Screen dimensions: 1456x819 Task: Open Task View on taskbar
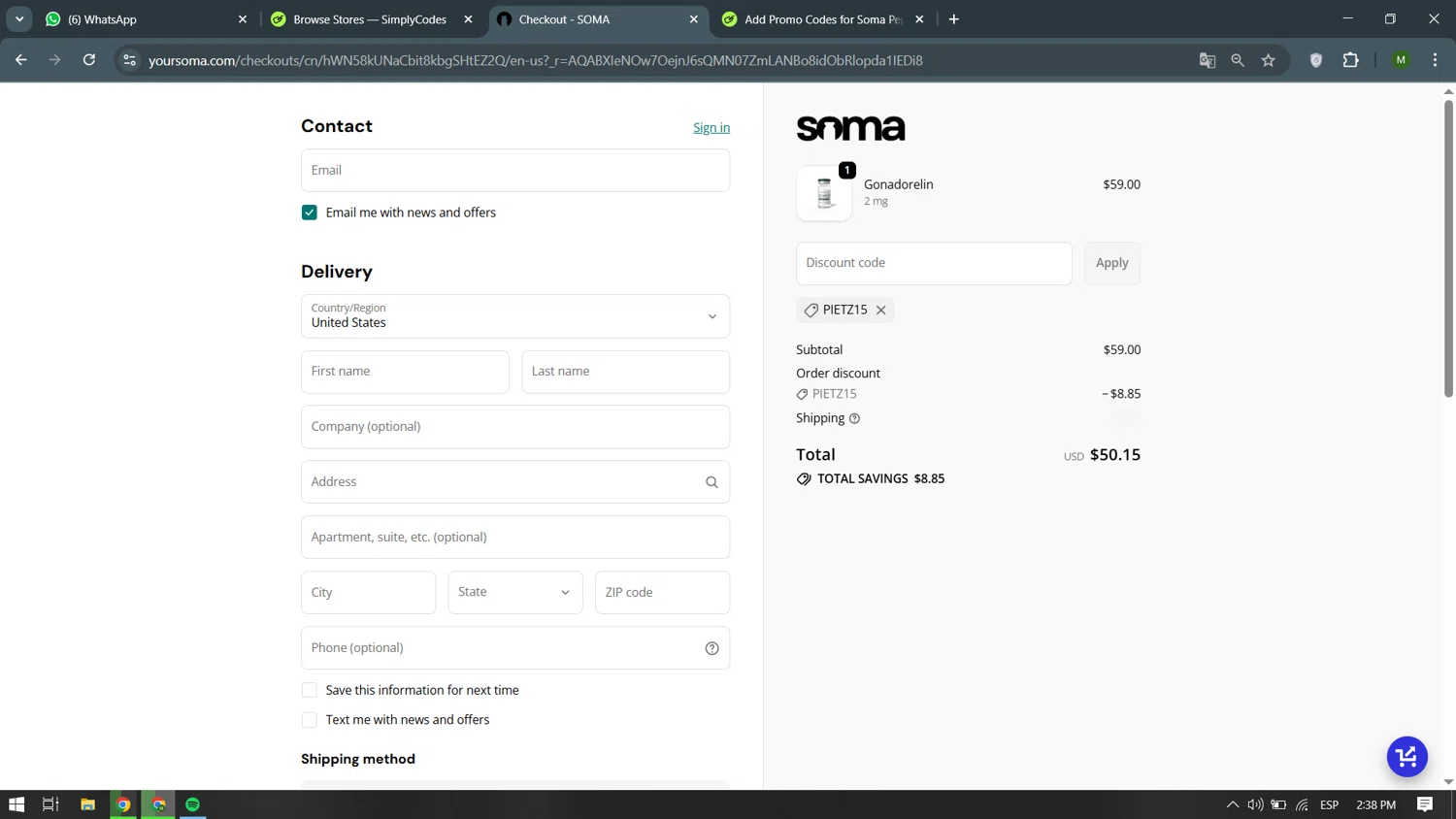point(50,804)
